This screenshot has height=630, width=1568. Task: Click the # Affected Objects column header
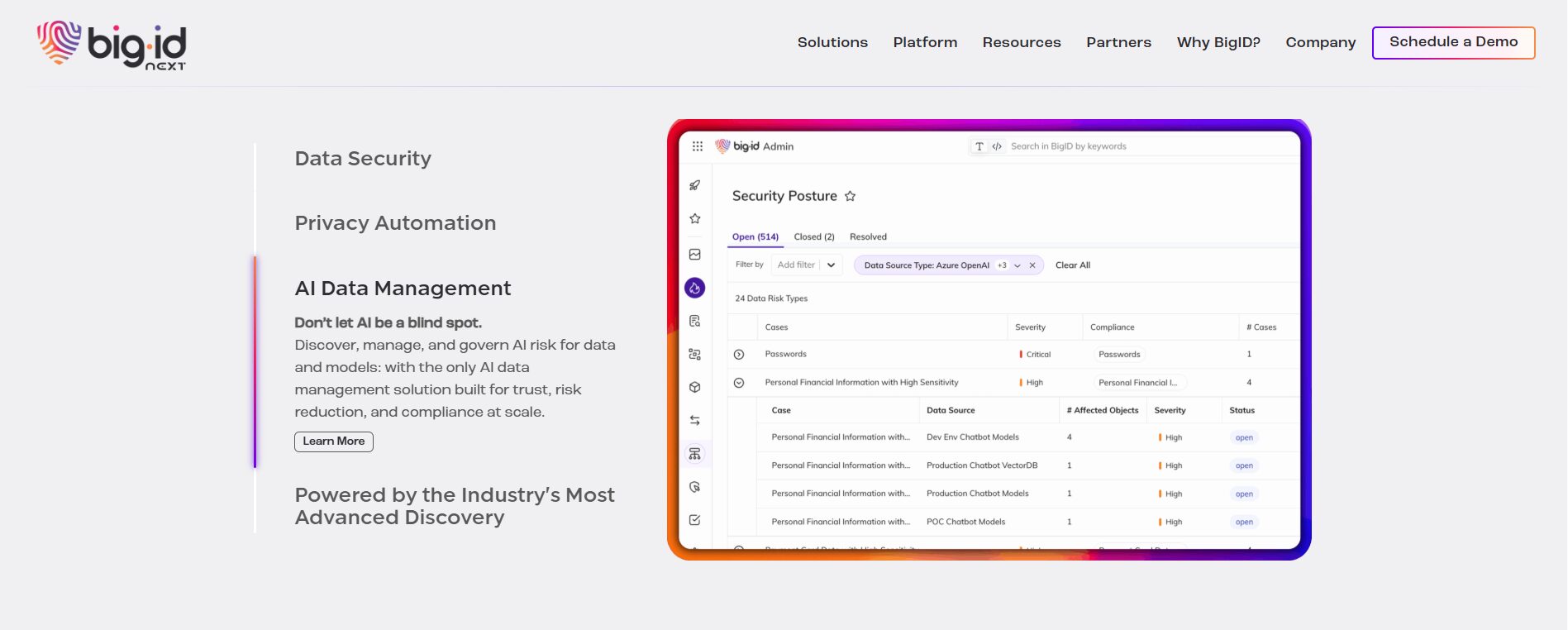[x=1102, y=410]
